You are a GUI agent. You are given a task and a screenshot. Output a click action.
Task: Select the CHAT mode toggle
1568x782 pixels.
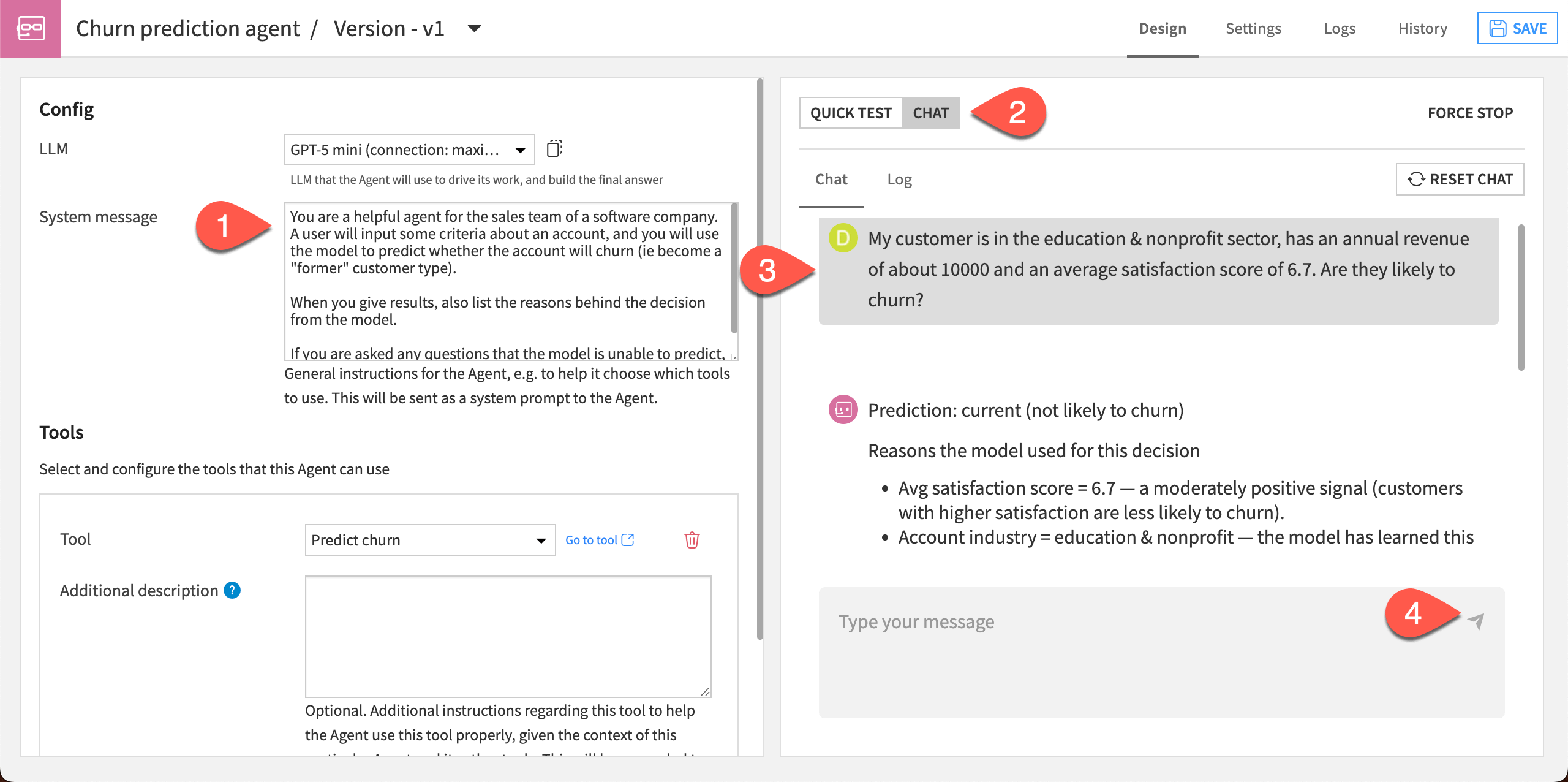pyautogui.click(x=930, y=113)
